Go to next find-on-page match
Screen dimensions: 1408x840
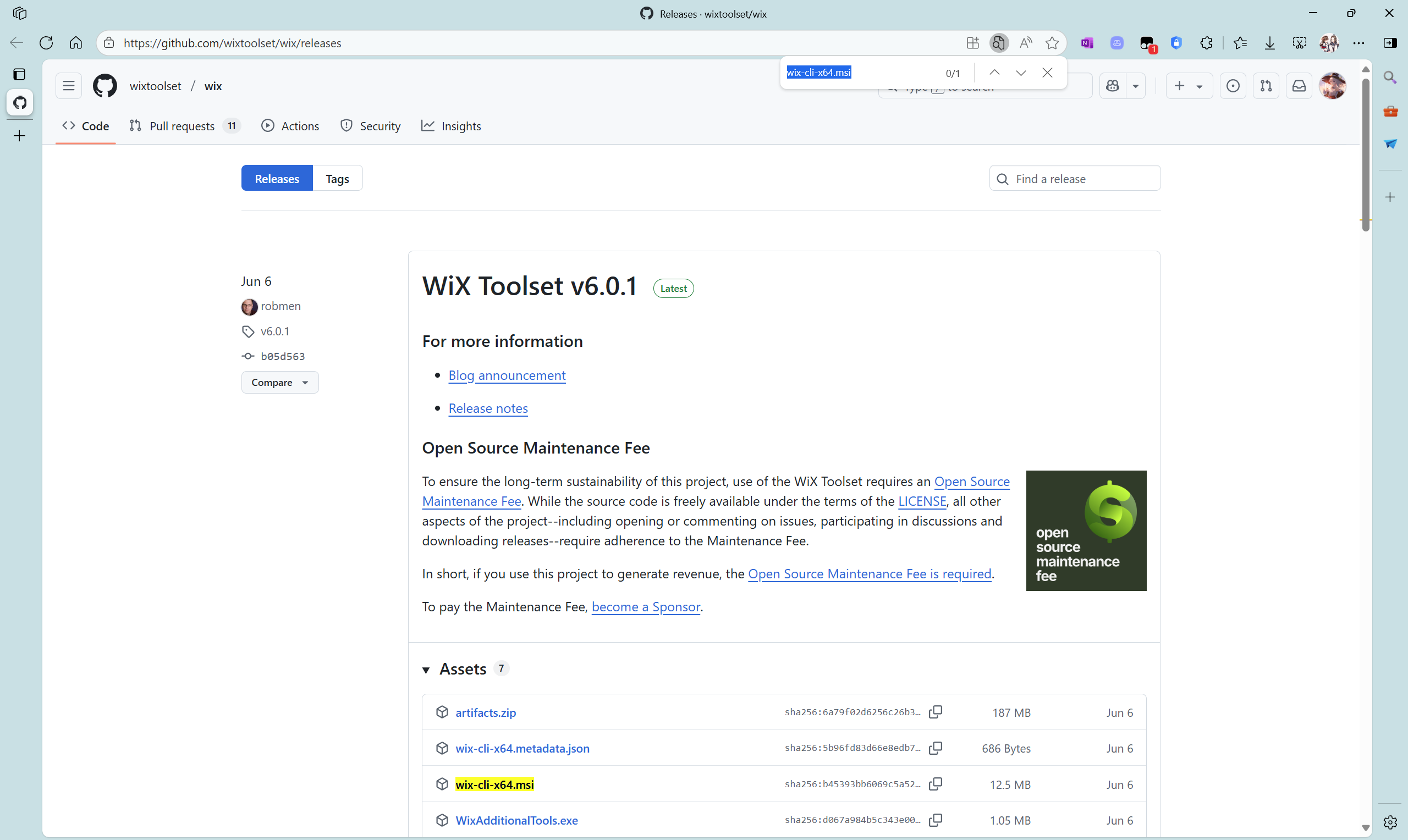point(1021,73)
